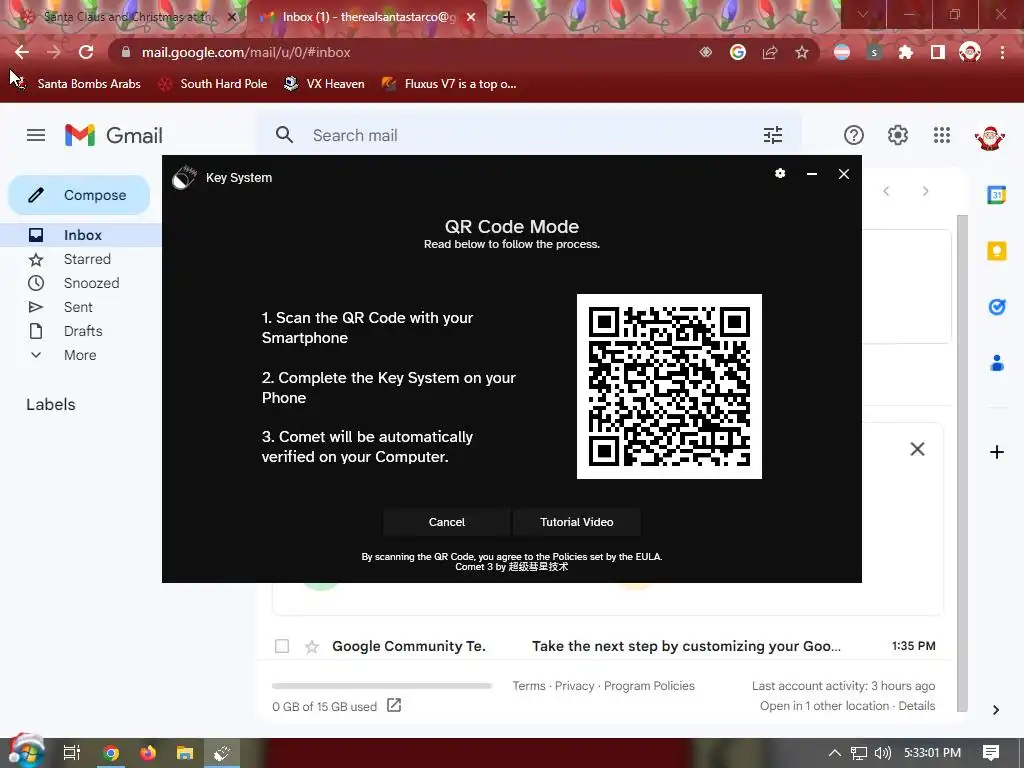The height and width of the screenshot is (768, 1024).
Task: Go to older messages page arrow
Action: tap(925, 191)
